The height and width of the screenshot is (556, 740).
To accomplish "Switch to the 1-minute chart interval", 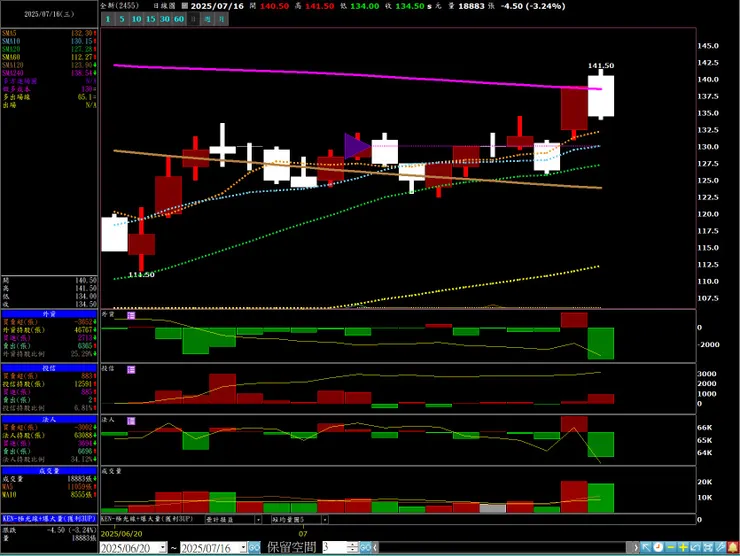I will (x=108, y=19).
